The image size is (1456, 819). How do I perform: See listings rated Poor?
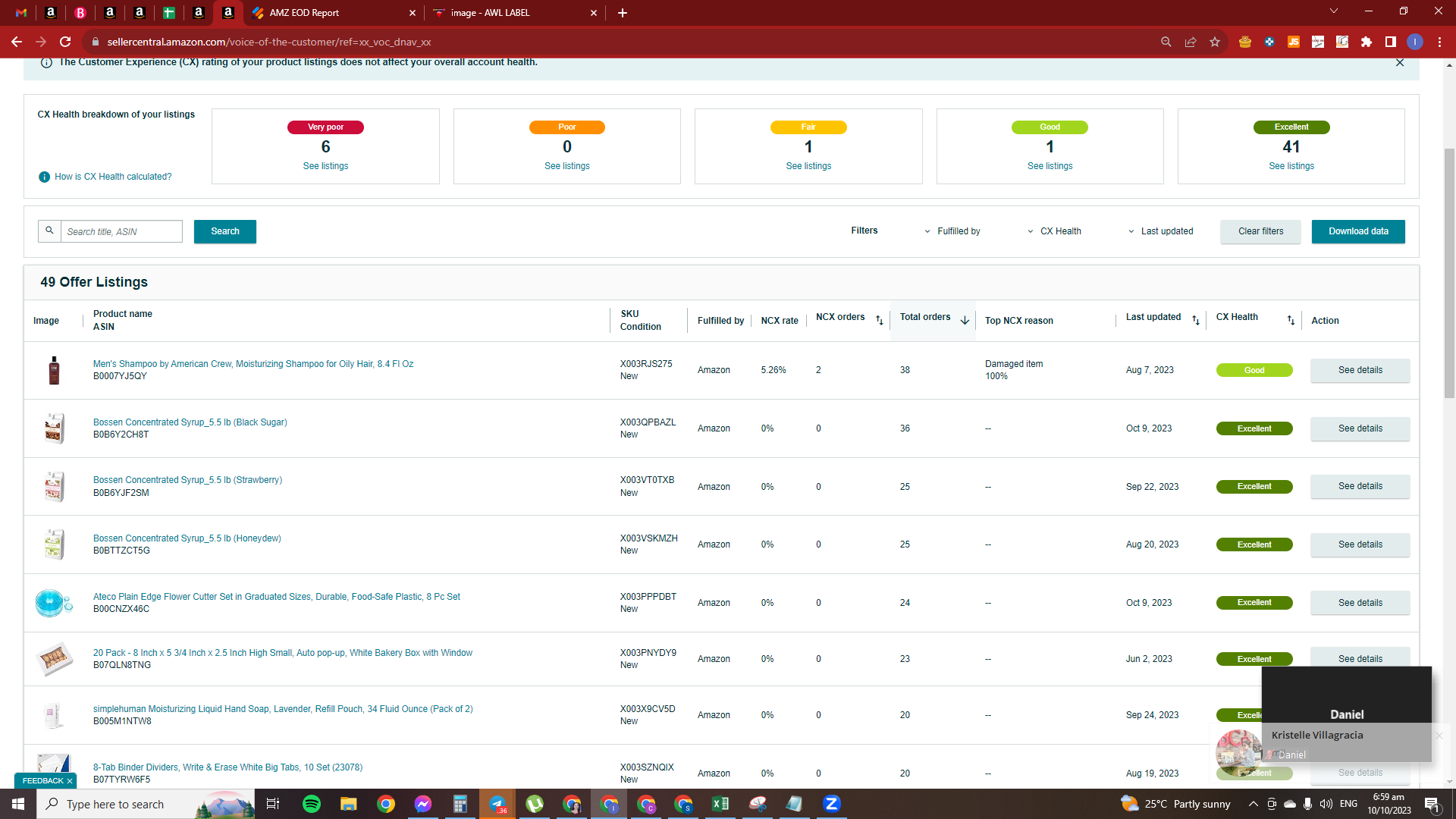(x=567, y=166)
